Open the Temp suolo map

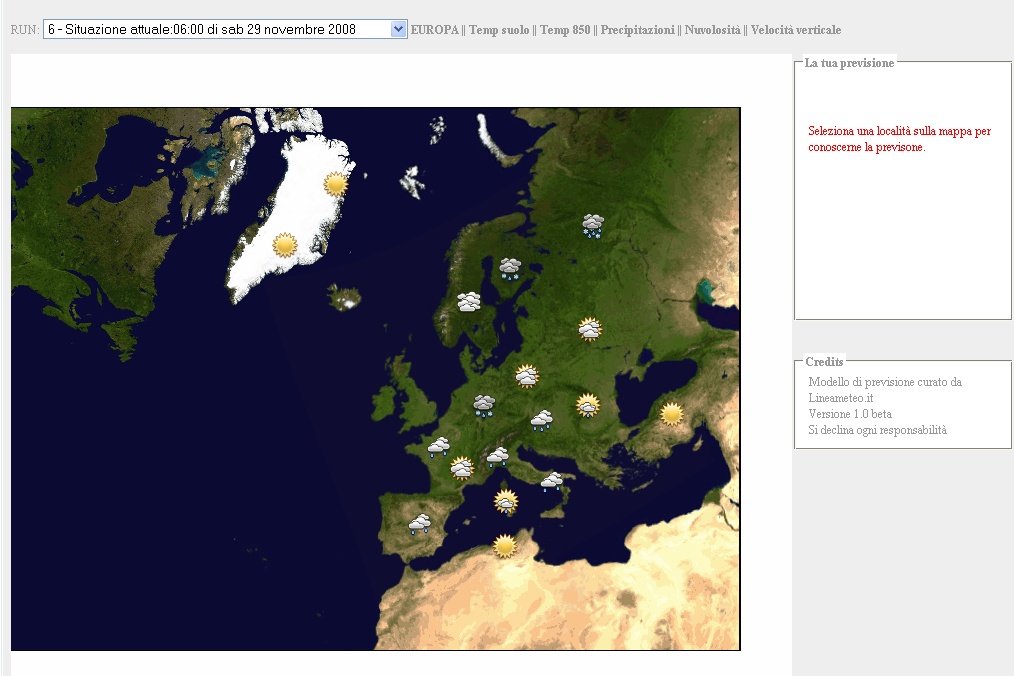pyautogui.click(x=499, y=30)
